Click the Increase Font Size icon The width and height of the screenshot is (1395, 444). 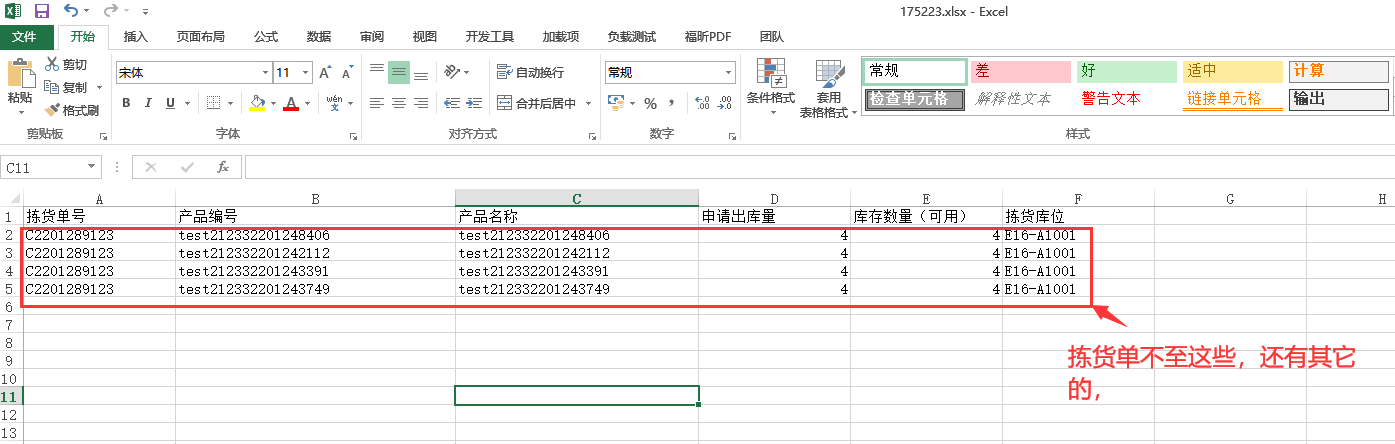coord(326,72)
